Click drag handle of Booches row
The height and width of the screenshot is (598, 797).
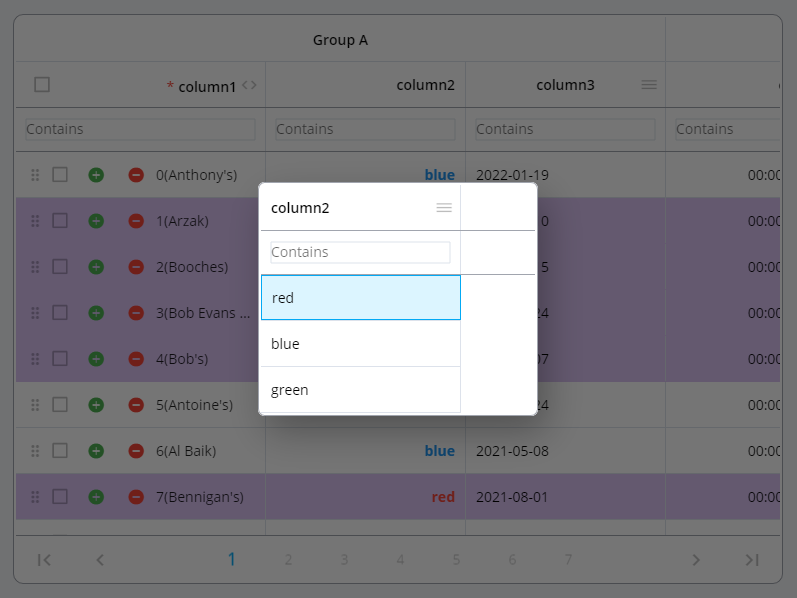point(35,267)
